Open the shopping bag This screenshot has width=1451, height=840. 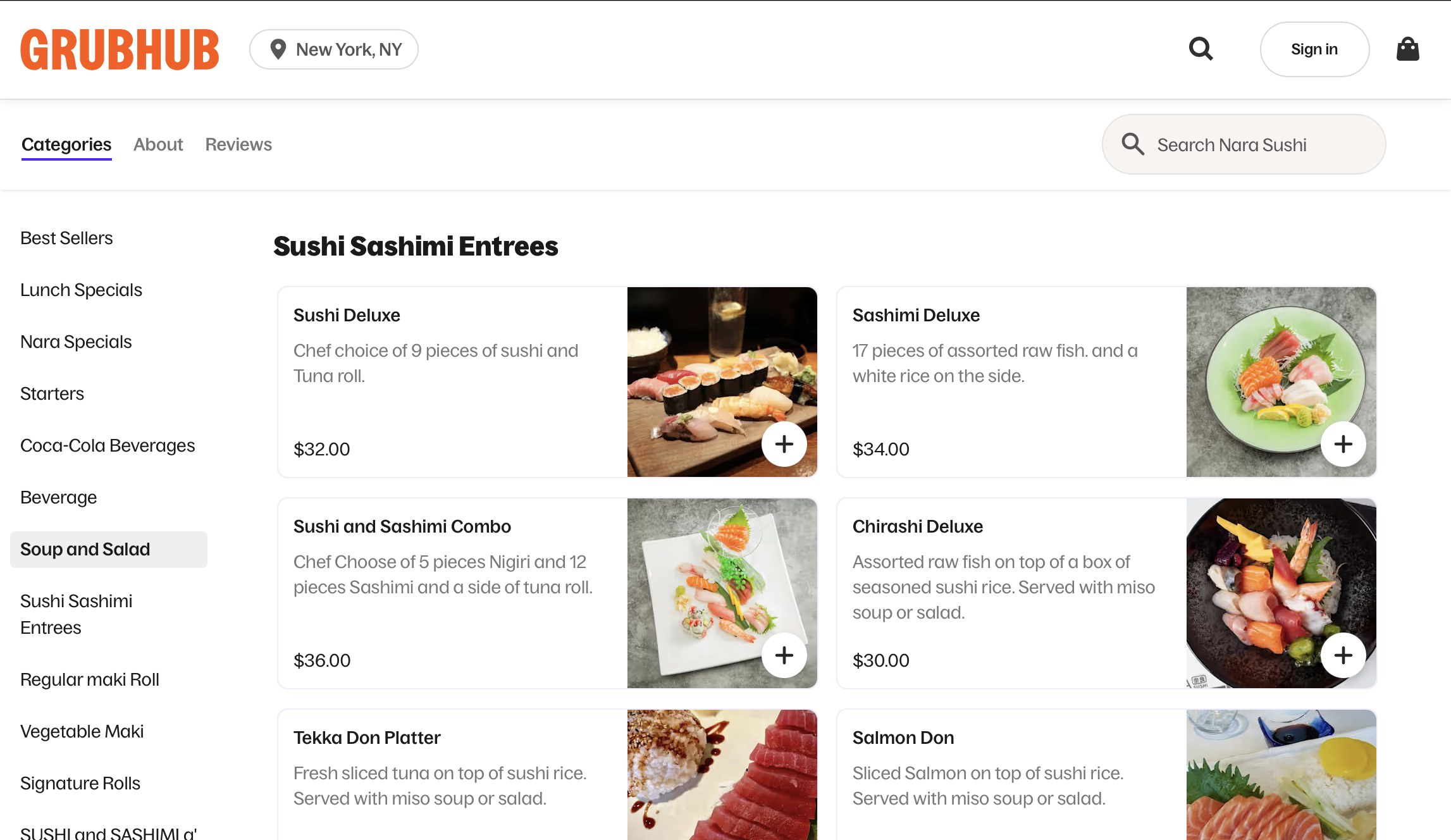(x=1407, y=49)
